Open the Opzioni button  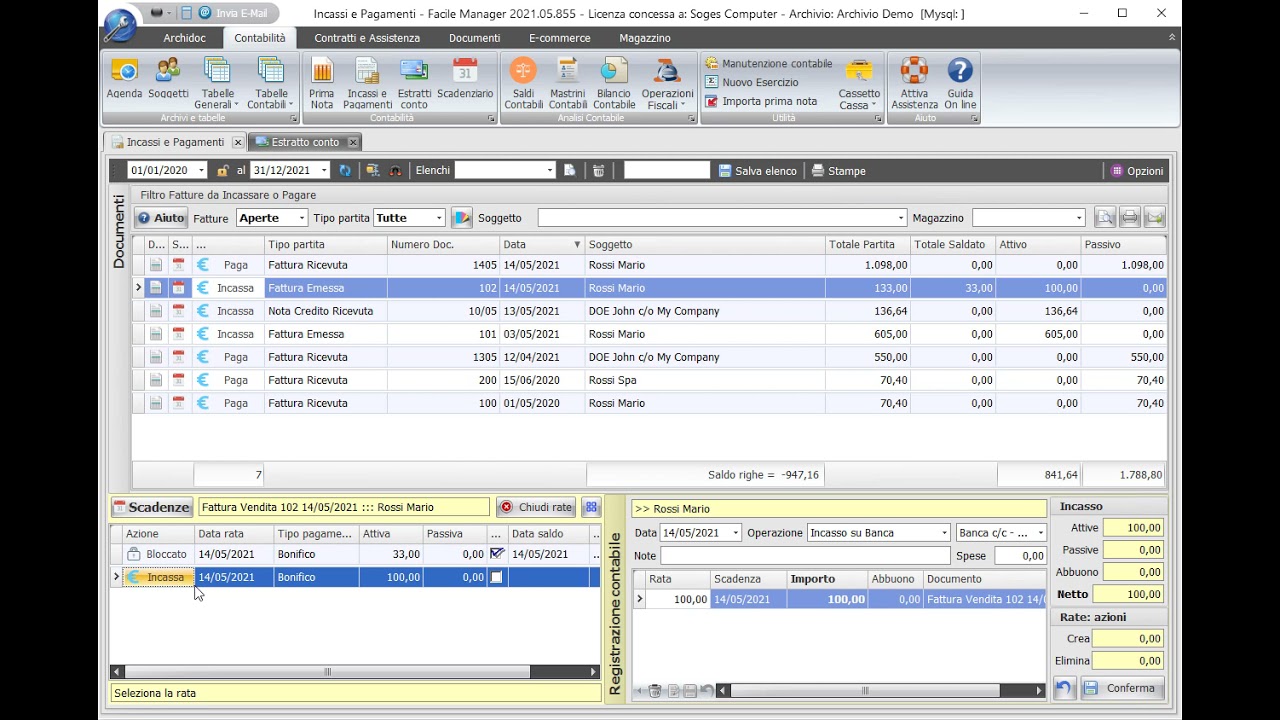[x=1137, y=171]
